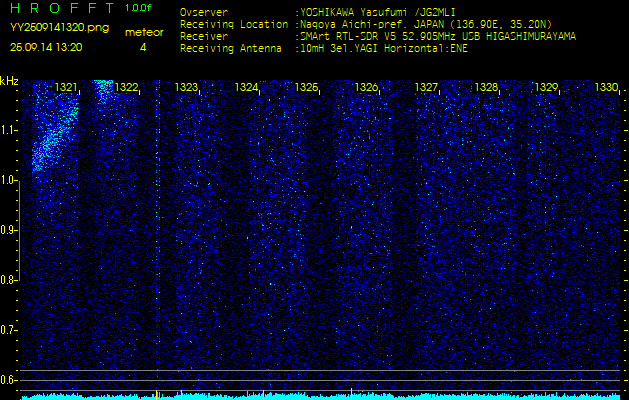629x400 pixels.
Task: Click the 1330 time marker
Action: [x=606, y=88]
